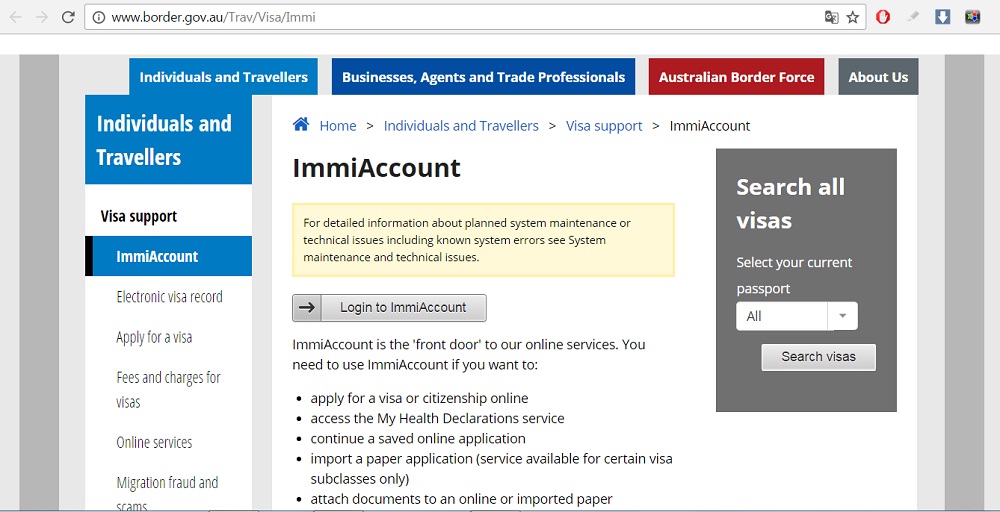The width and height of the screenshot is (1000, 512).
Task: Open Online services sidebar link
Action: 154,443
